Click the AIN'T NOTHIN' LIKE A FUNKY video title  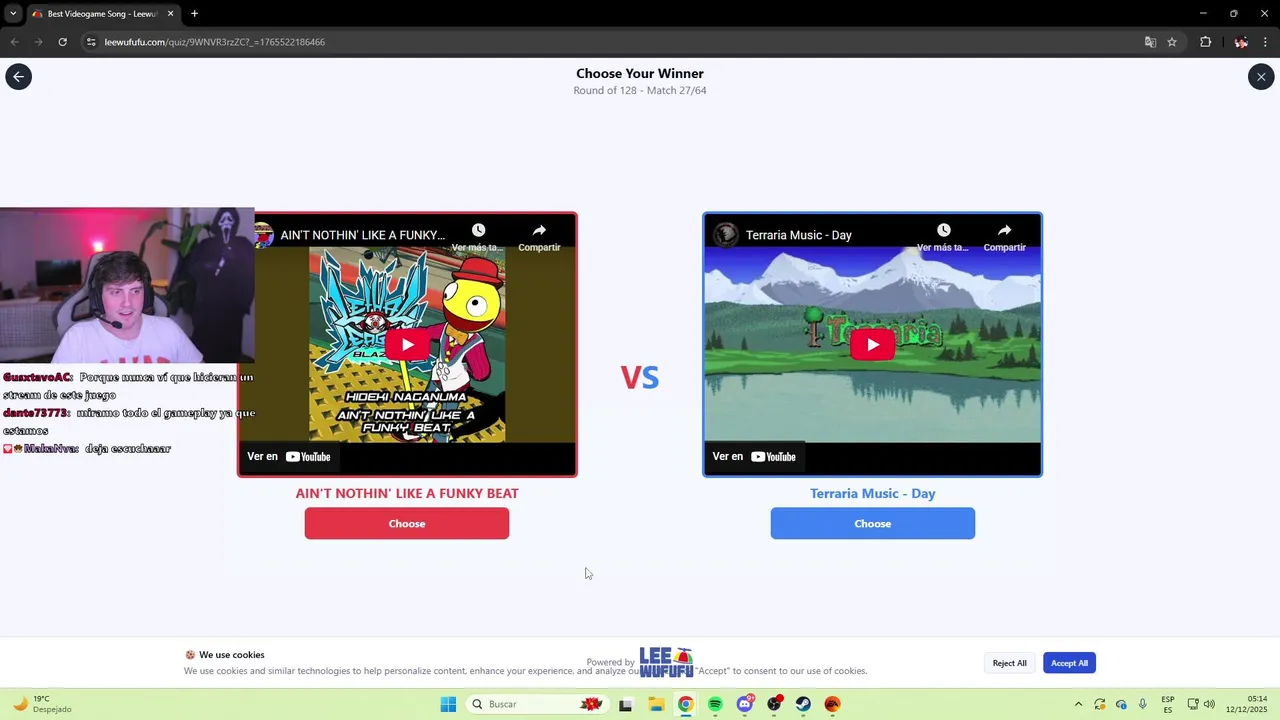tap(363, 235)
